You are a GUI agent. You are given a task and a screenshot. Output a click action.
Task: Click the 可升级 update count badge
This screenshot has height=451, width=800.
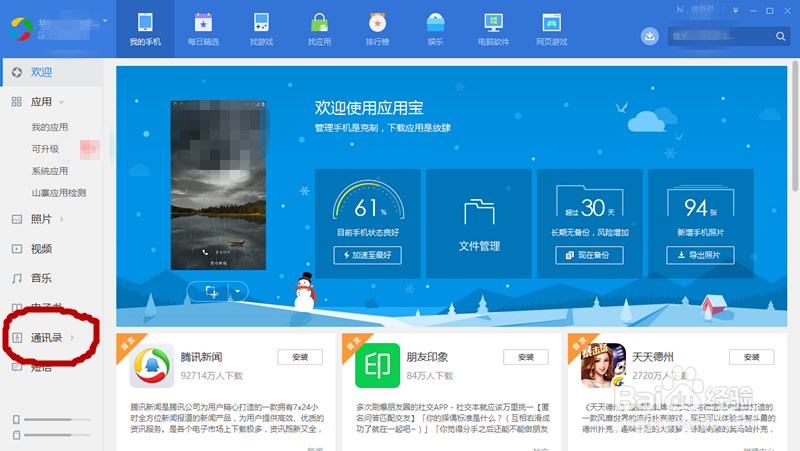89,149
